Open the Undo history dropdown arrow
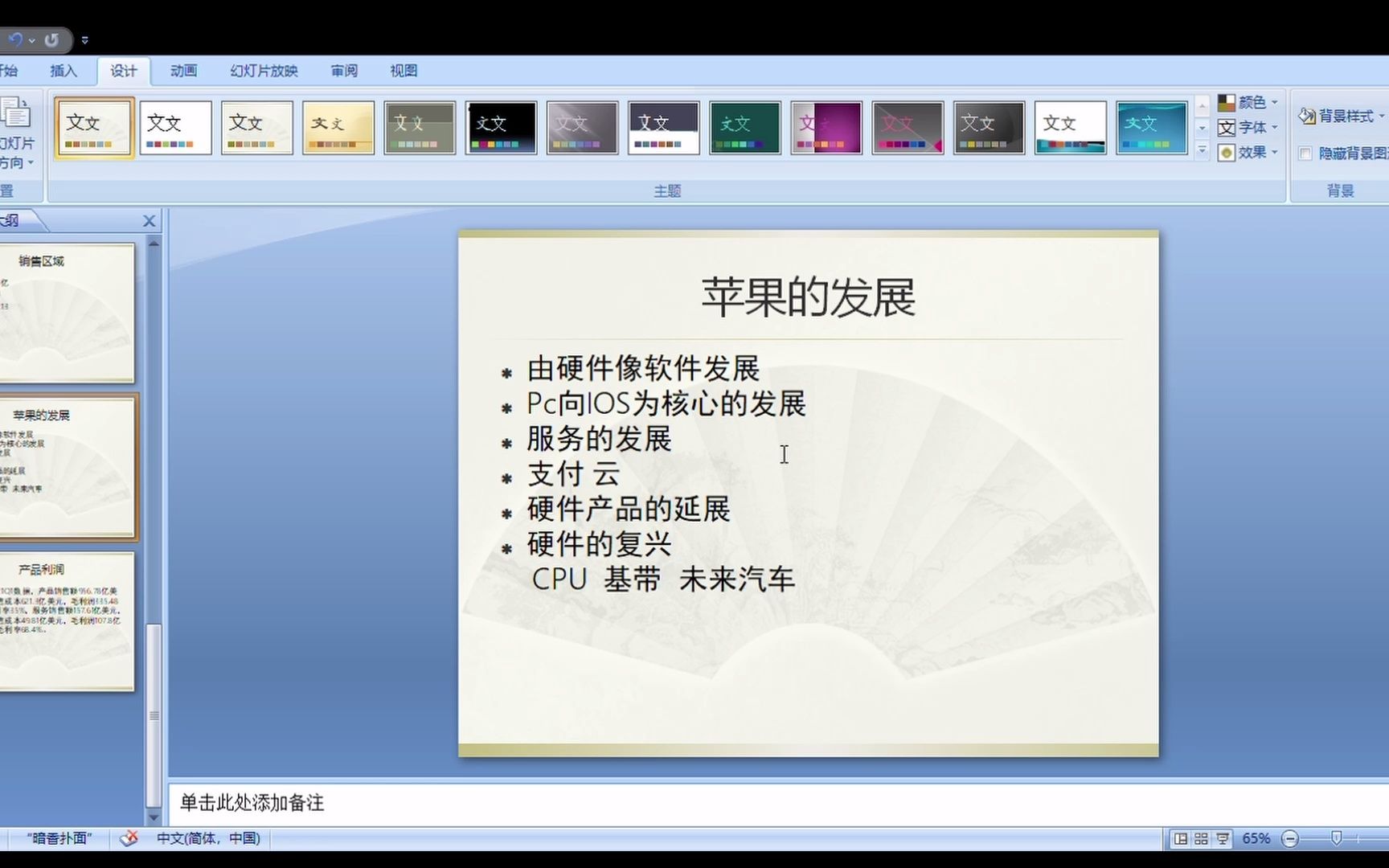The width and height of the screenshot is (1389, 868). pos(31,39)
